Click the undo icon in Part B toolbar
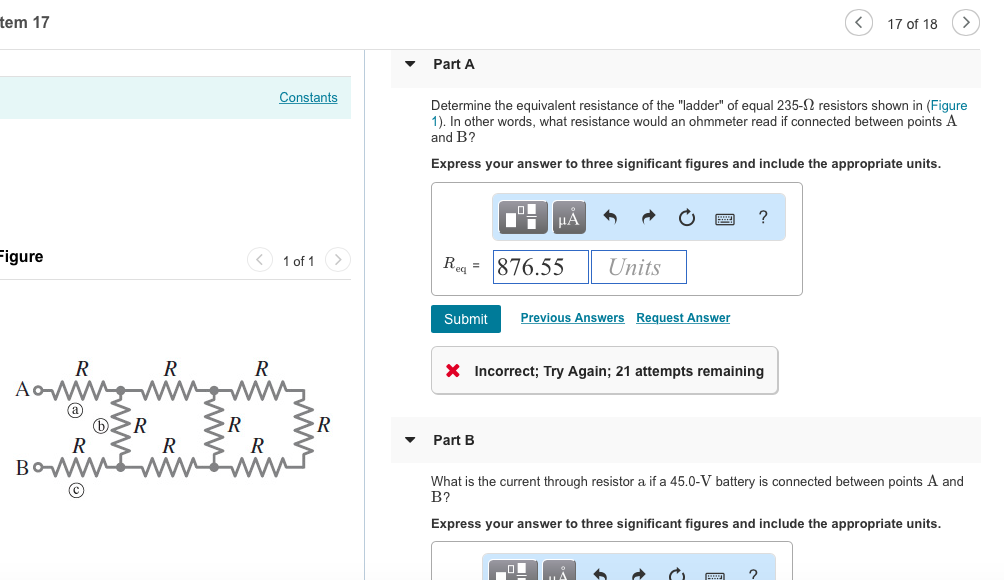This screenshot has height=580, width=1004. (x=601, y=572)
